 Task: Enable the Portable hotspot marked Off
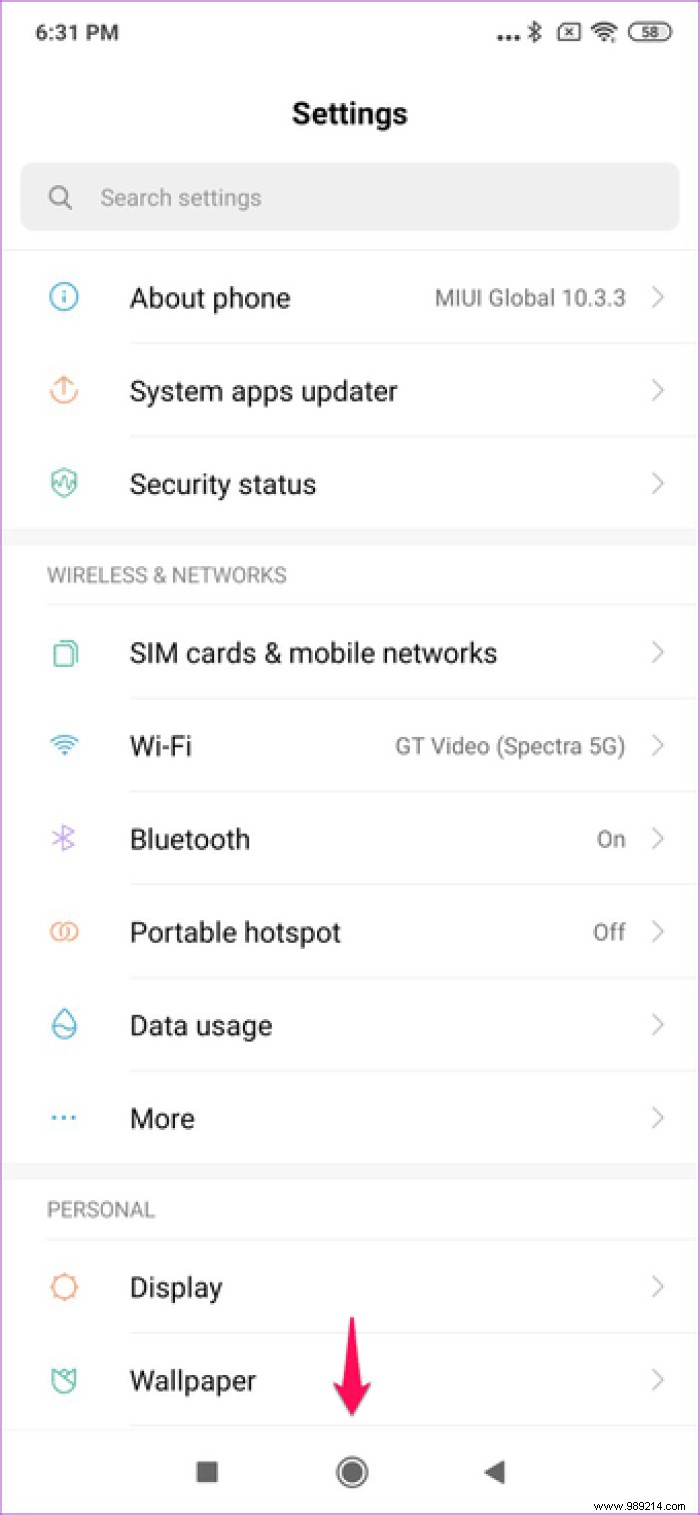[x=609, y=932]
